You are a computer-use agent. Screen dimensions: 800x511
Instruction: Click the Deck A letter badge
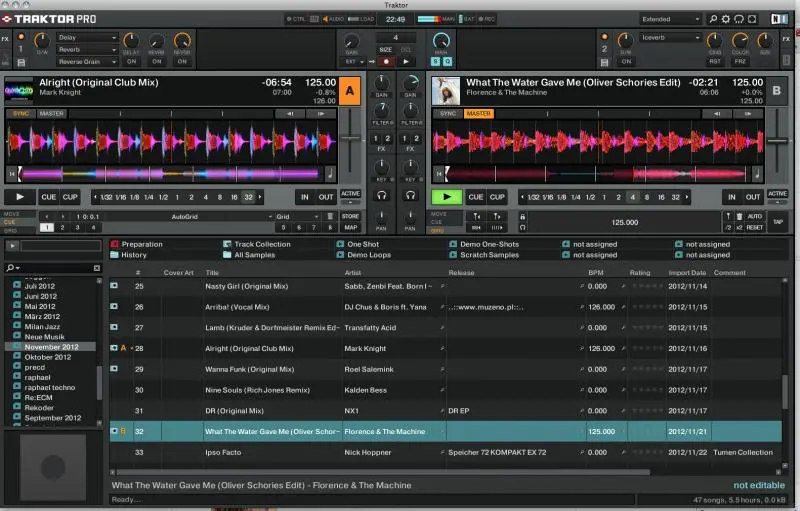(x=349, y=91)
